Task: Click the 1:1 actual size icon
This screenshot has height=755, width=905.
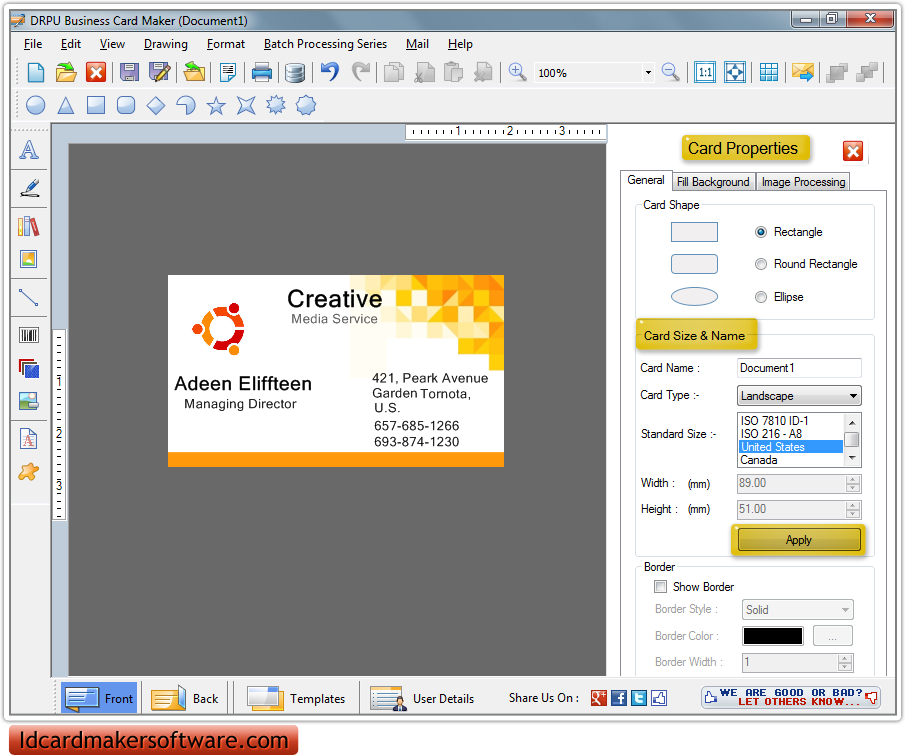Action: coord(705,72)
